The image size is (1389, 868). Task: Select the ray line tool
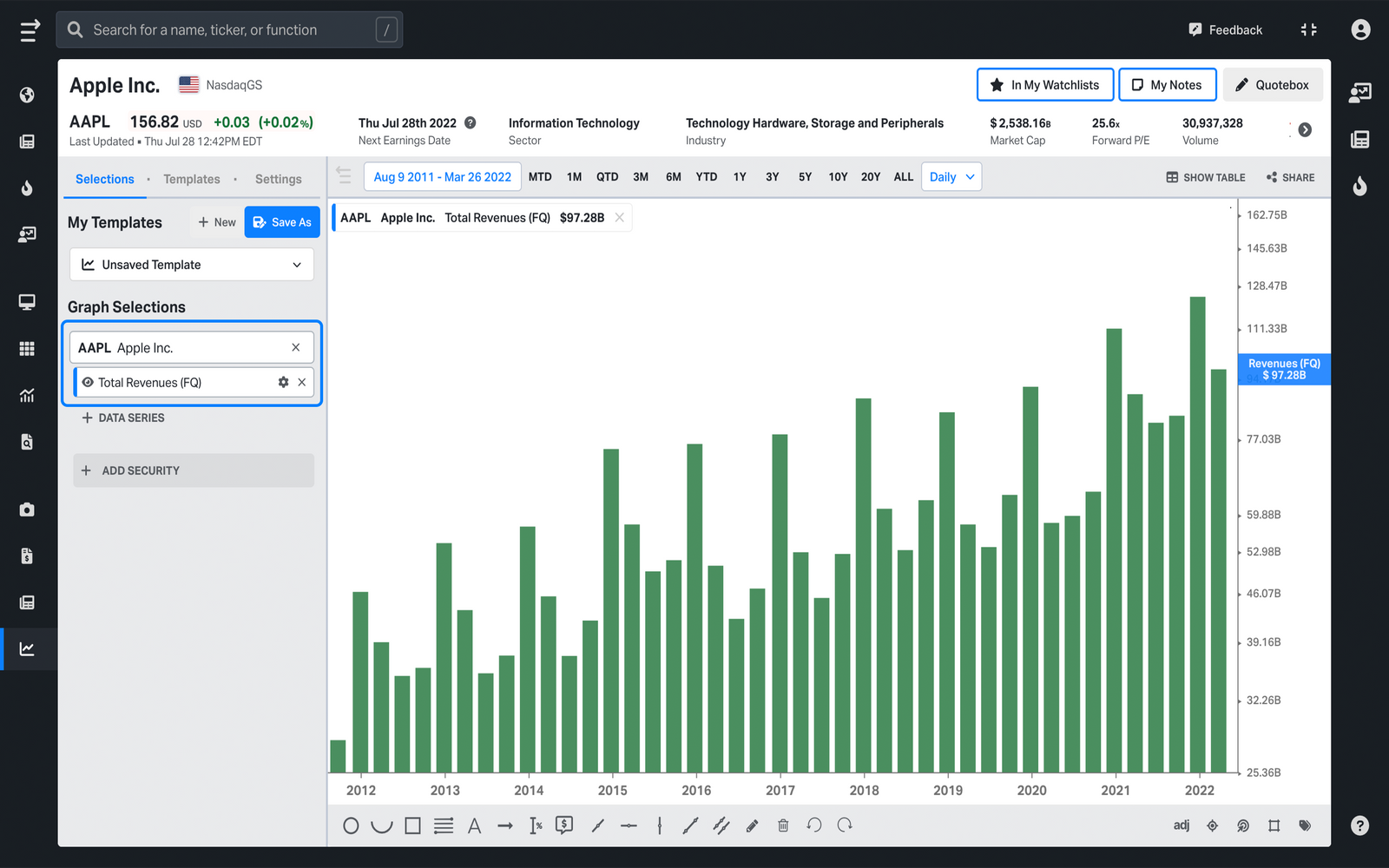597,825
